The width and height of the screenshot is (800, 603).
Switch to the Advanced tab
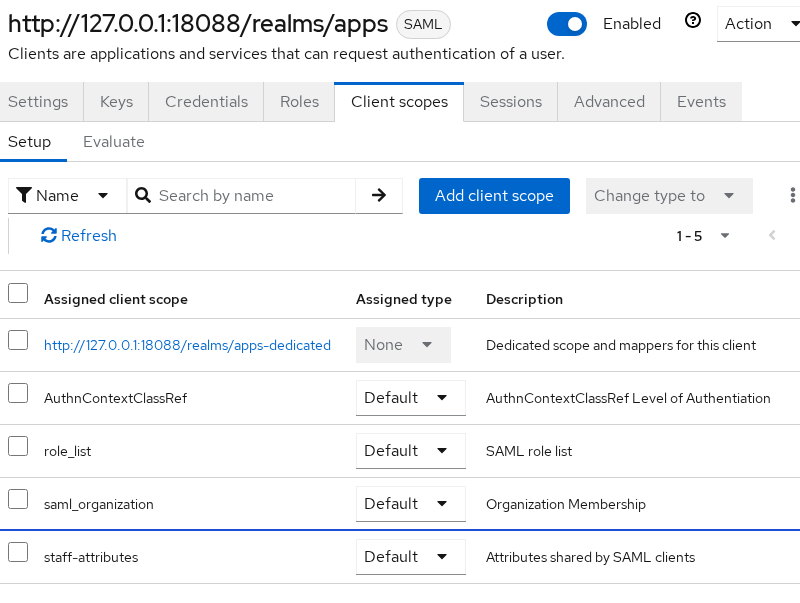pyautogui.click(x=609, y=102)
